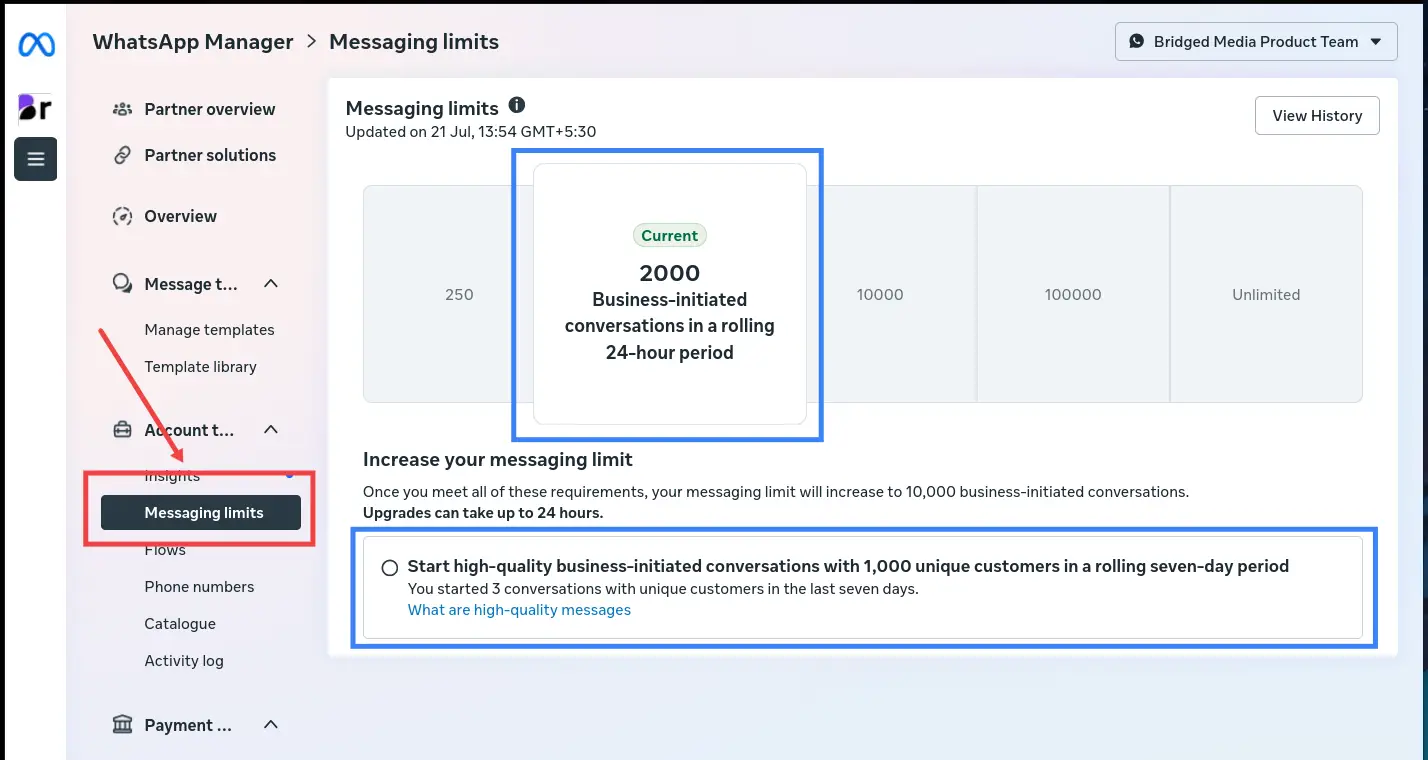The height and width of the screenshot is (760, 1428).
Task: Click the Payment bank building icon
Action: click(122, 724)
